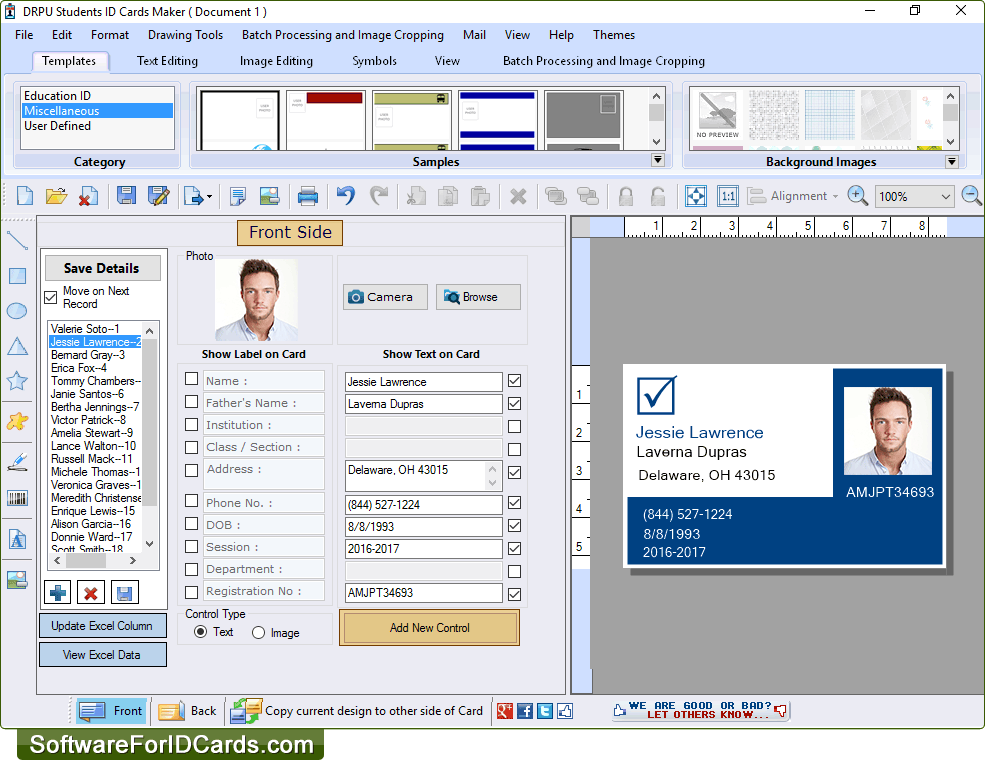Click the Samples panel vertical scrollbar
The width and height of the screenshot is (985, 760).
click(656, 119)
